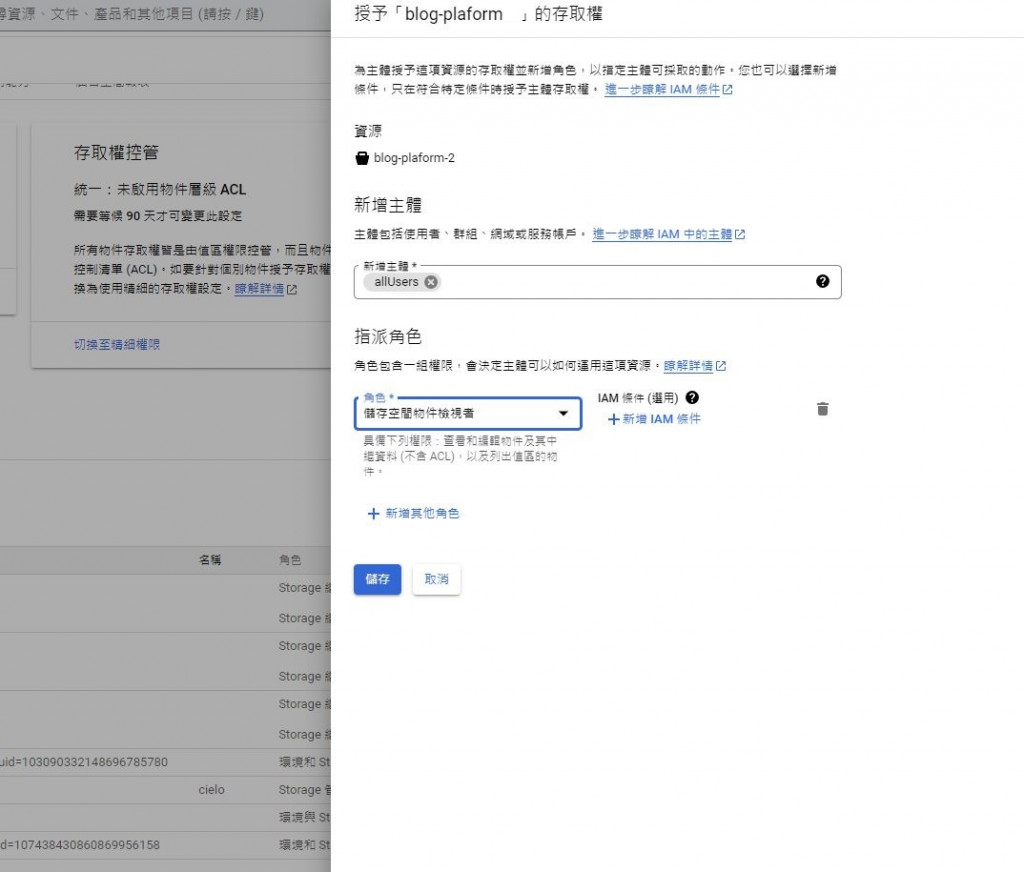
Task: Open 瞭解詳情 link in 存取權控管 card
Action: tap(265, 289)
